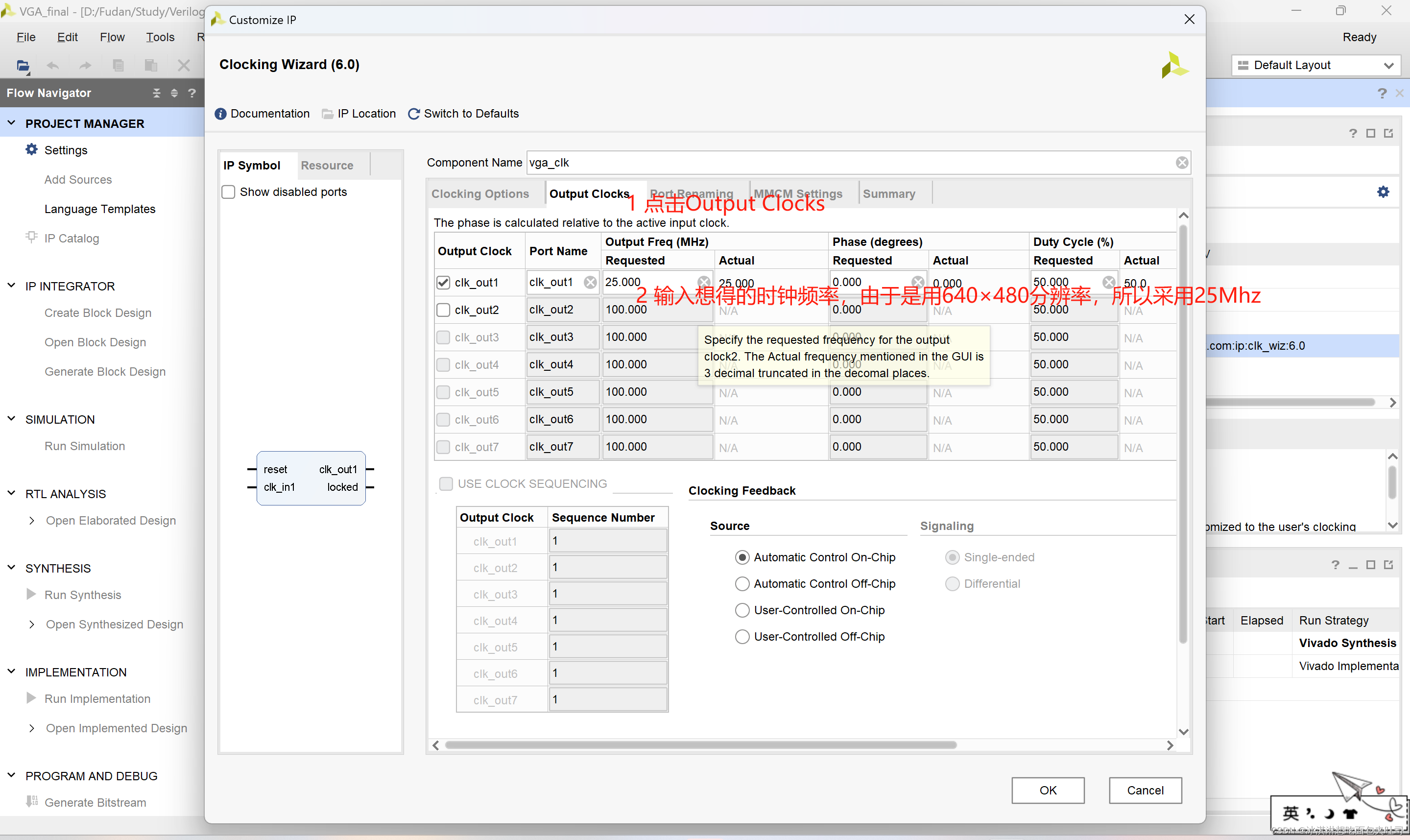1410x840 pixels.
Task: Expand Open Implemented Design item
Action: click(32, 728)
